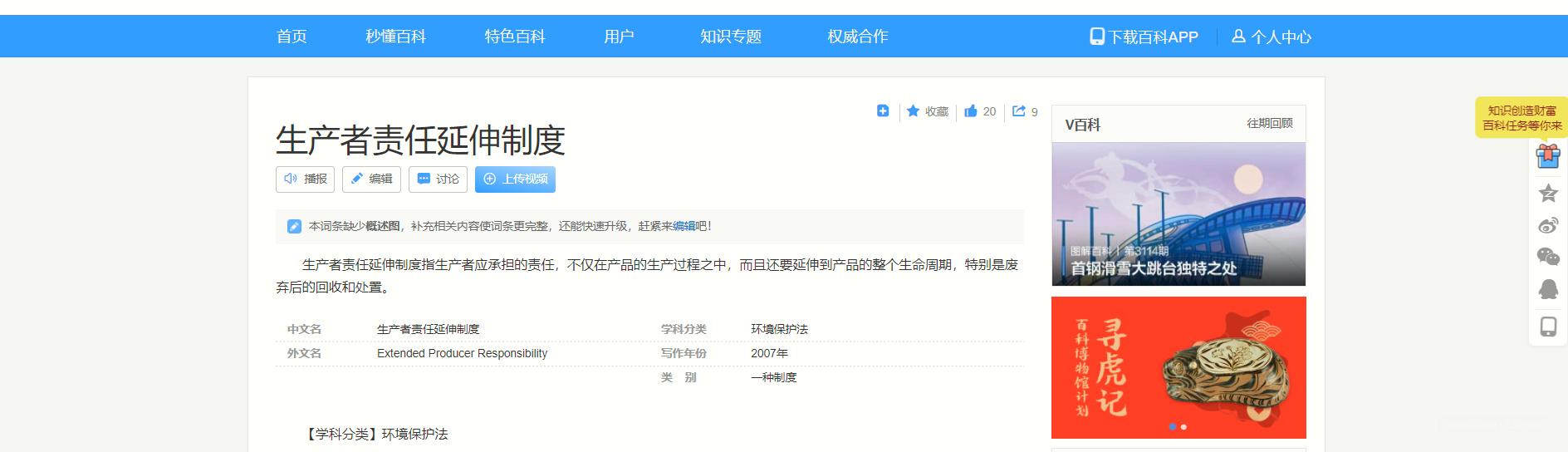Click the like count 20
The width and height of the screenshot is (1568, 452).
989,111
